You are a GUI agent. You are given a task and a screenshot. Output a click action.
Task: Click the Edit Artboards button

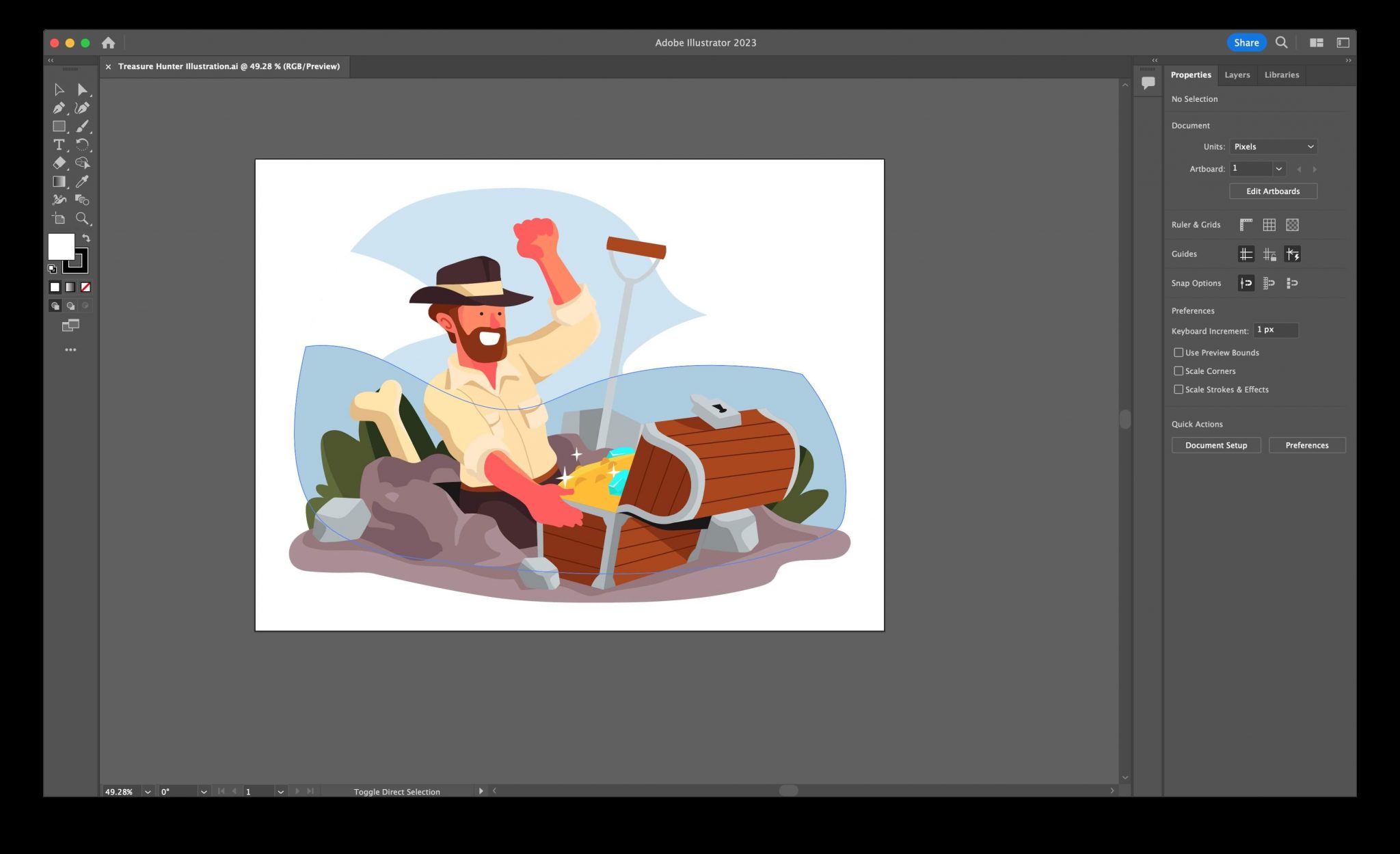point(1272,191)
